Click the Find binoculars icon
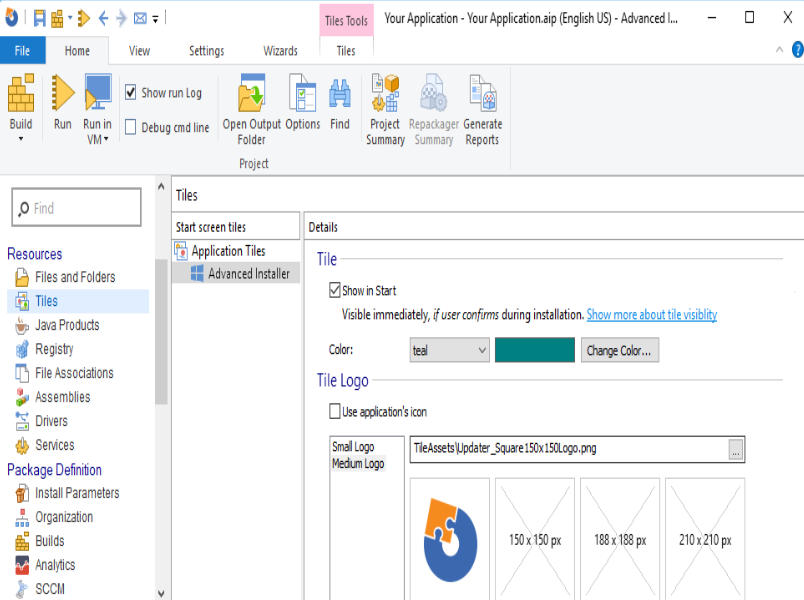 (x=340, y=94)
